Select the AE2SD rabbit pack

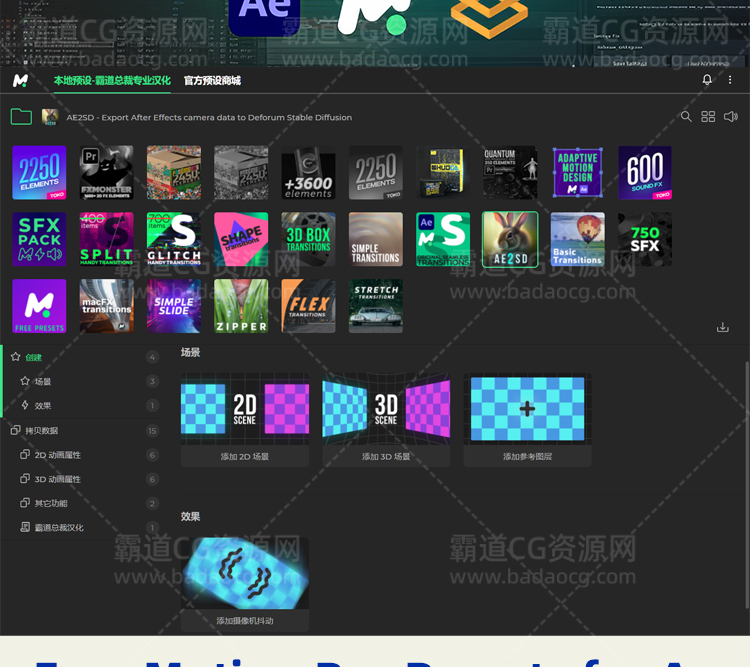(510, 239)
